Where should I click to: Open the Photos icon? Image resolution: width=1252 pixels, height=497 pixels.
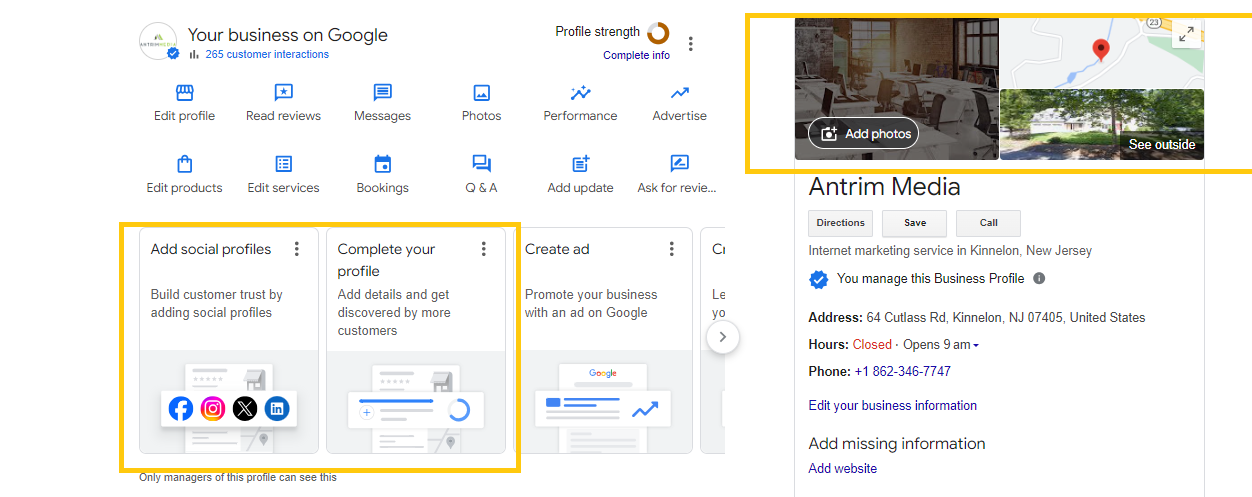point(481,93)
